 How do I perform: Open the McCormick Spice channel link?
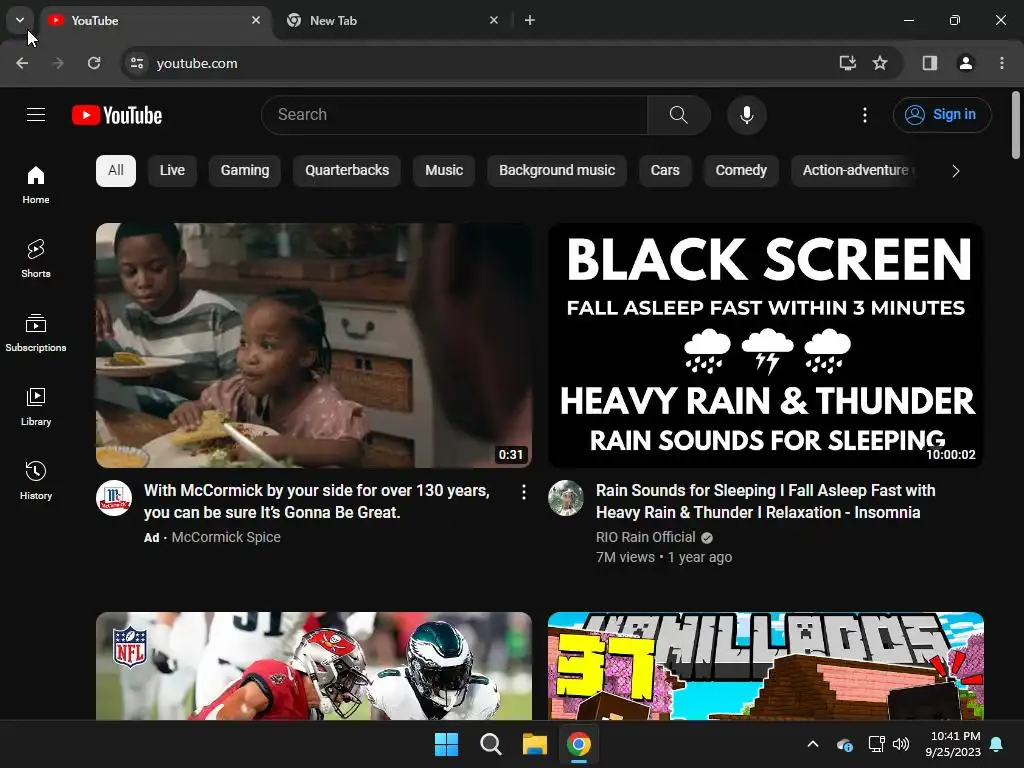[226, 537]
